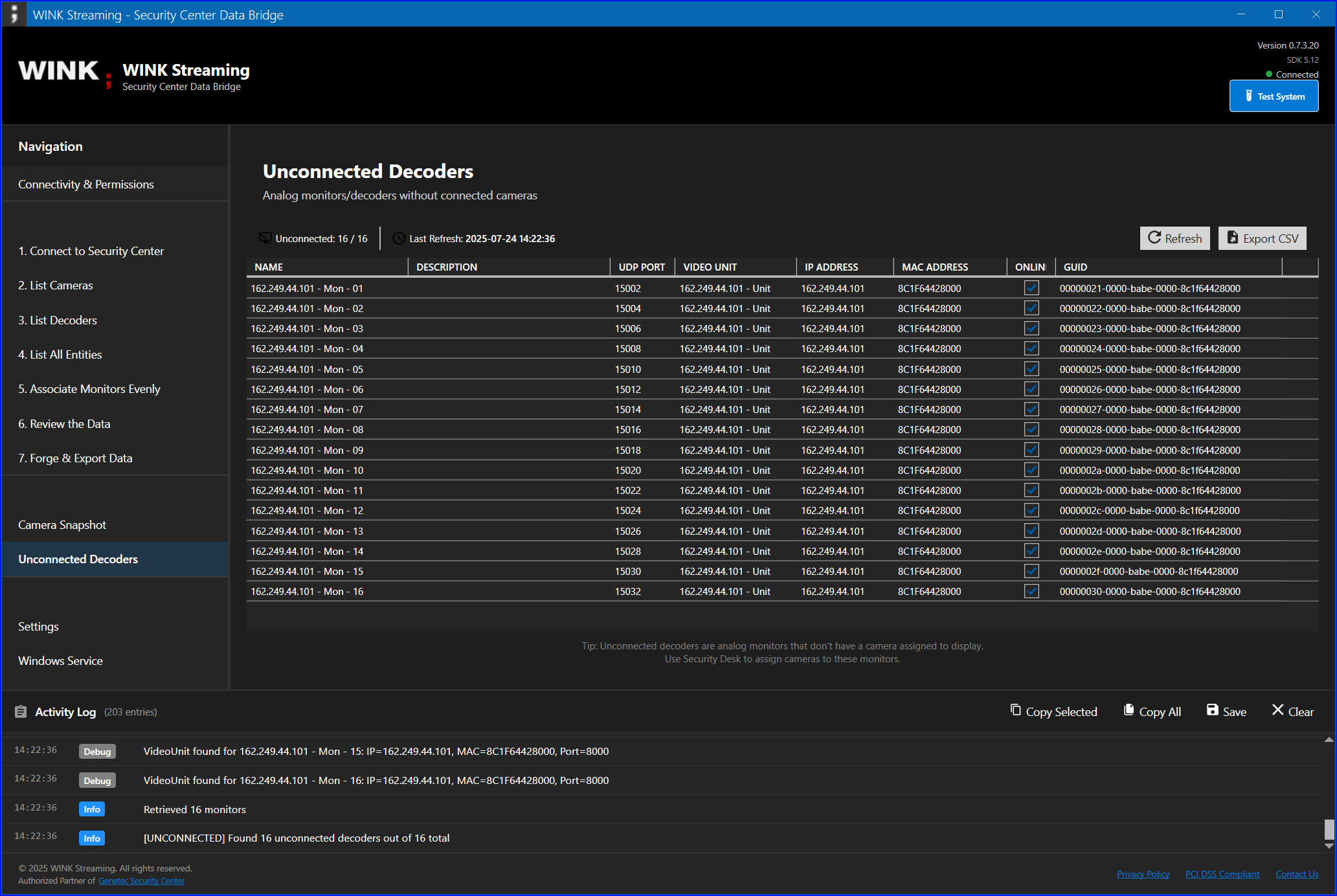Toggle Online checkbox for Mon - 01
Image resolution: width=1337 pixels, height=896 pixels.
tap(1031, 288)
